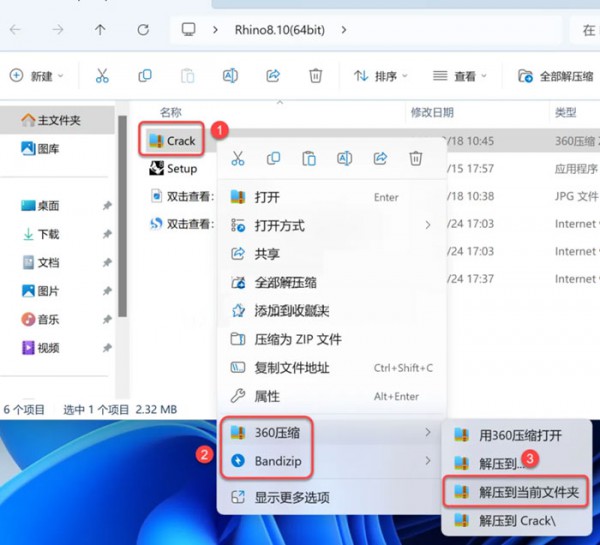Unpin 音乐 using its pin icon
This screenshot has height=545, width=600.
(107, 319)
